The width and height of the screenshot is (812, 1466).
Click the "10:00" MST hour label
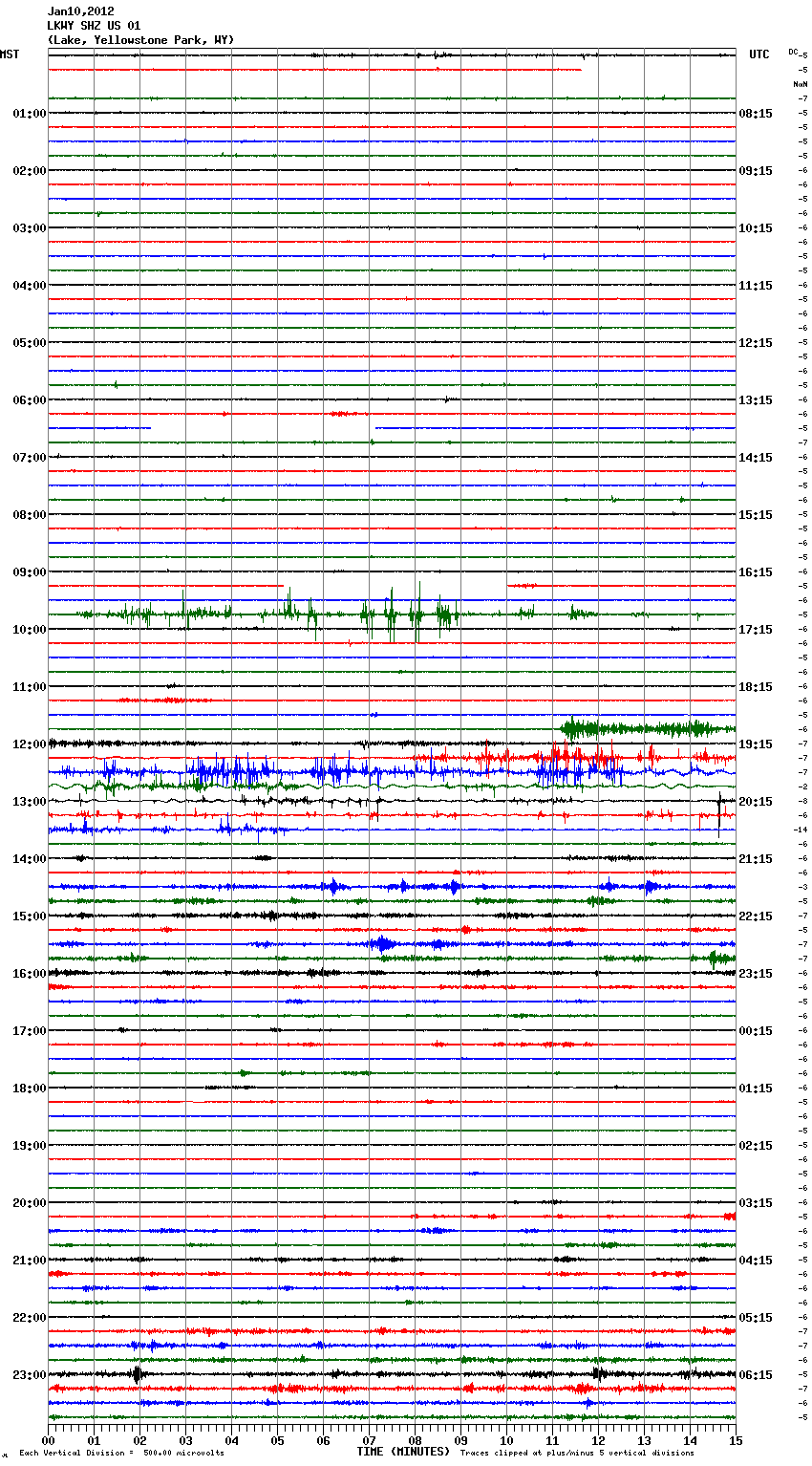(30, 630)
